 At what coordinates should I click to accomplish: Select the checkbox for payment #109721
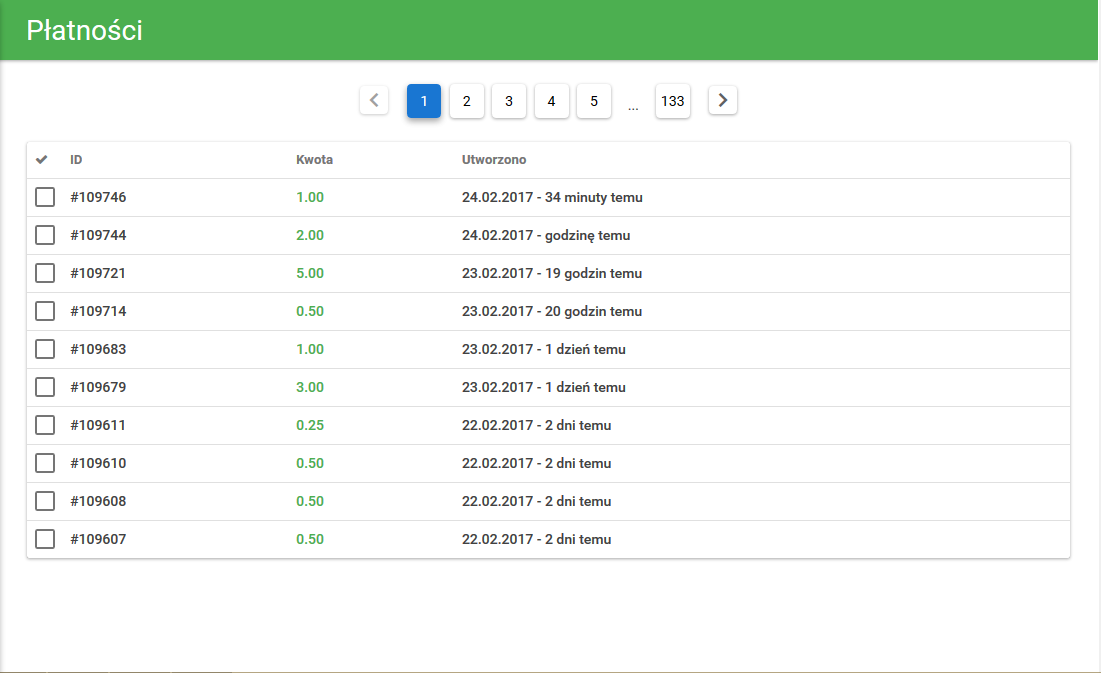coord(45,273)
